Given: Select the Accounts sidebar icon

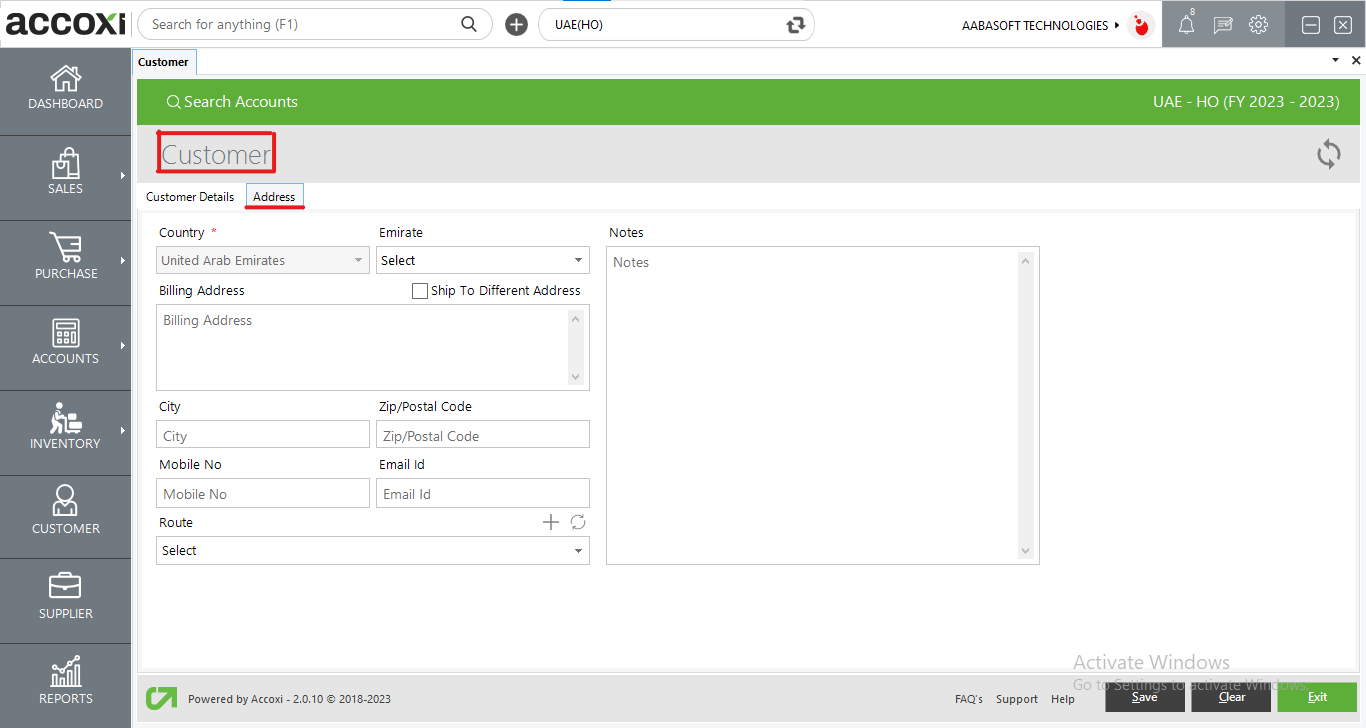Looking at the screenshot, I should [x=65, y=343].
